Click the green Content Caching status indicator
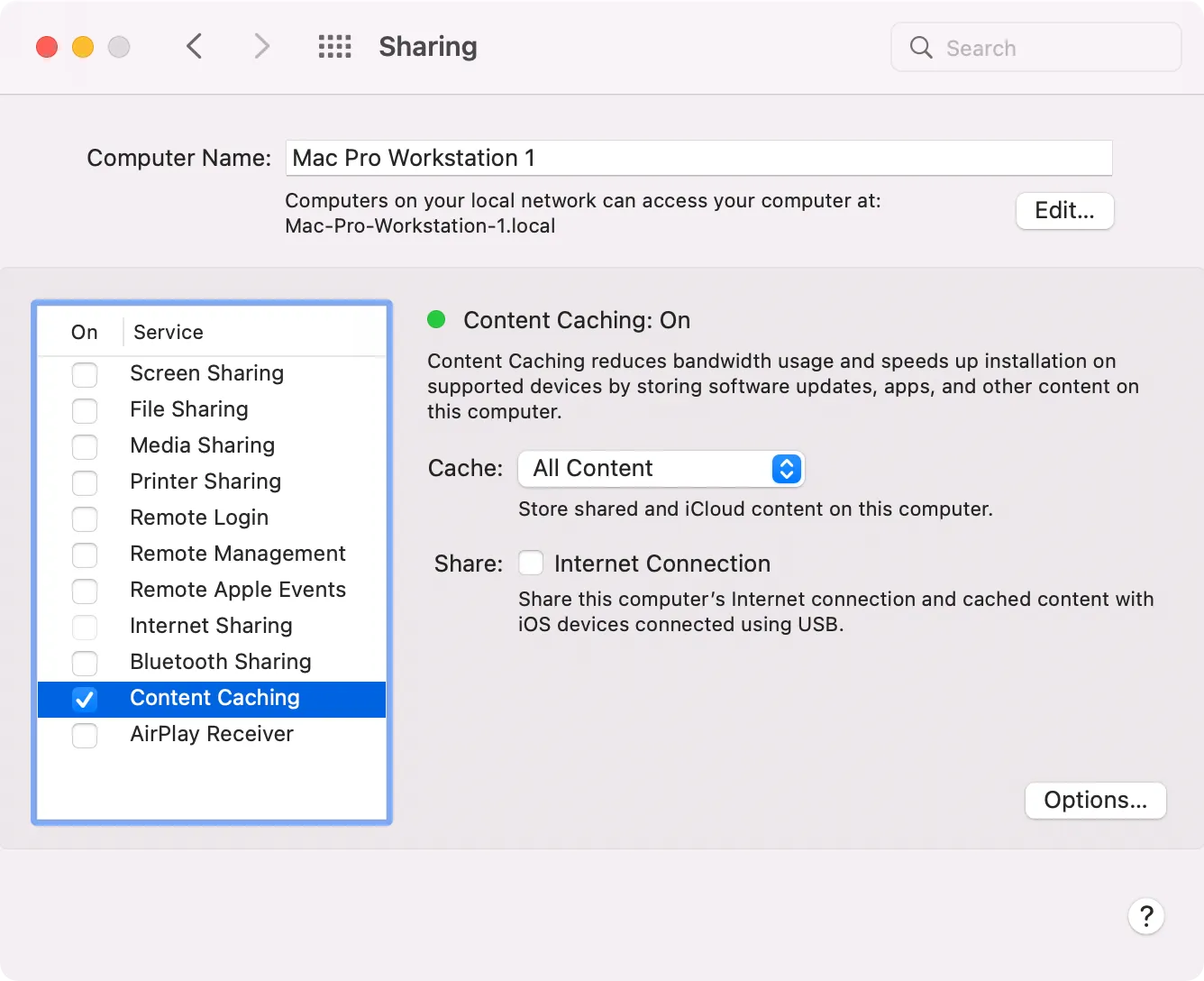 (x=437, y=319)
